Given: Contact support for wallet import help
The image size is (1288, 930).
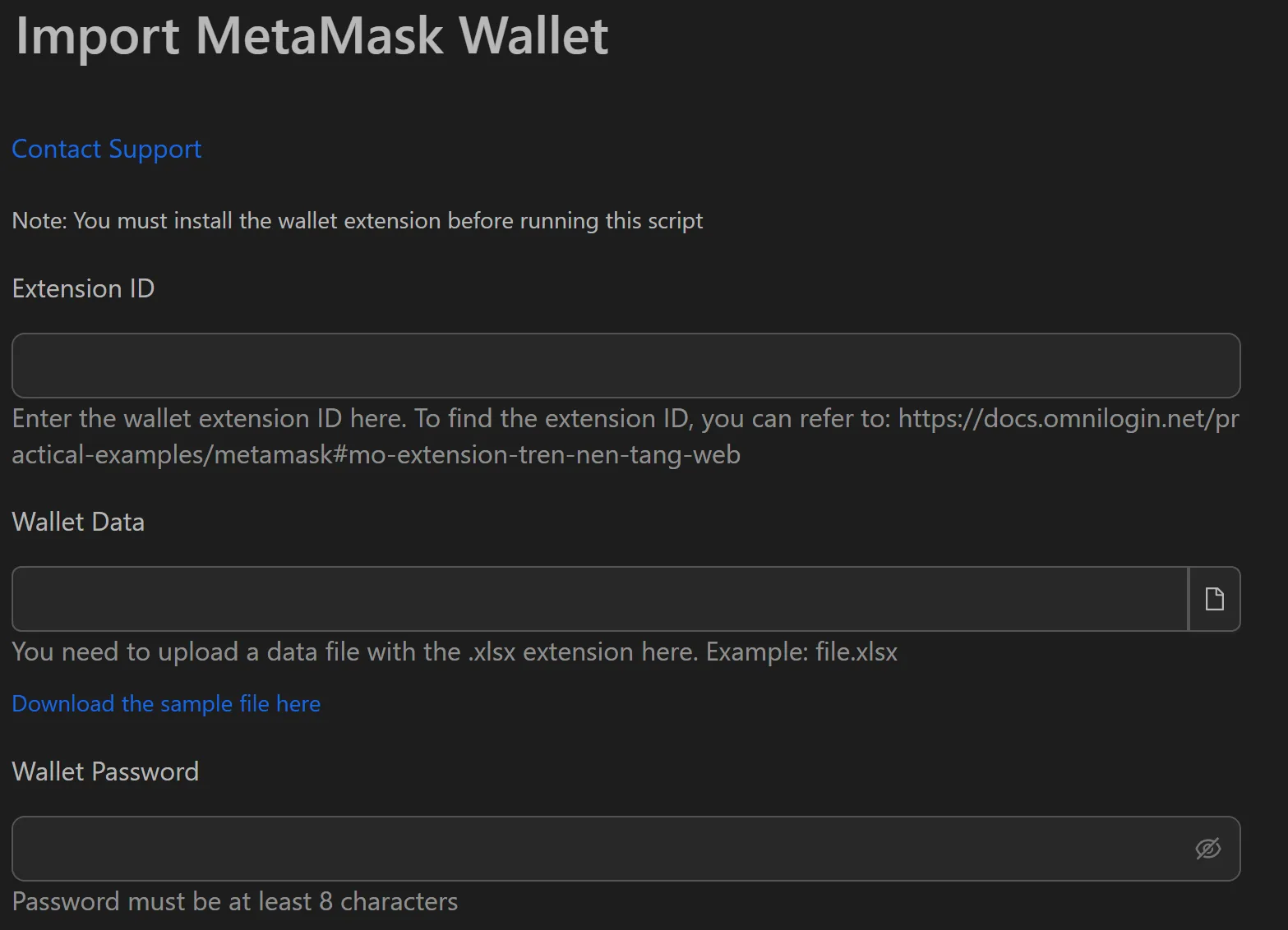Looking at the screenshot, I should [x=105, y=150].
